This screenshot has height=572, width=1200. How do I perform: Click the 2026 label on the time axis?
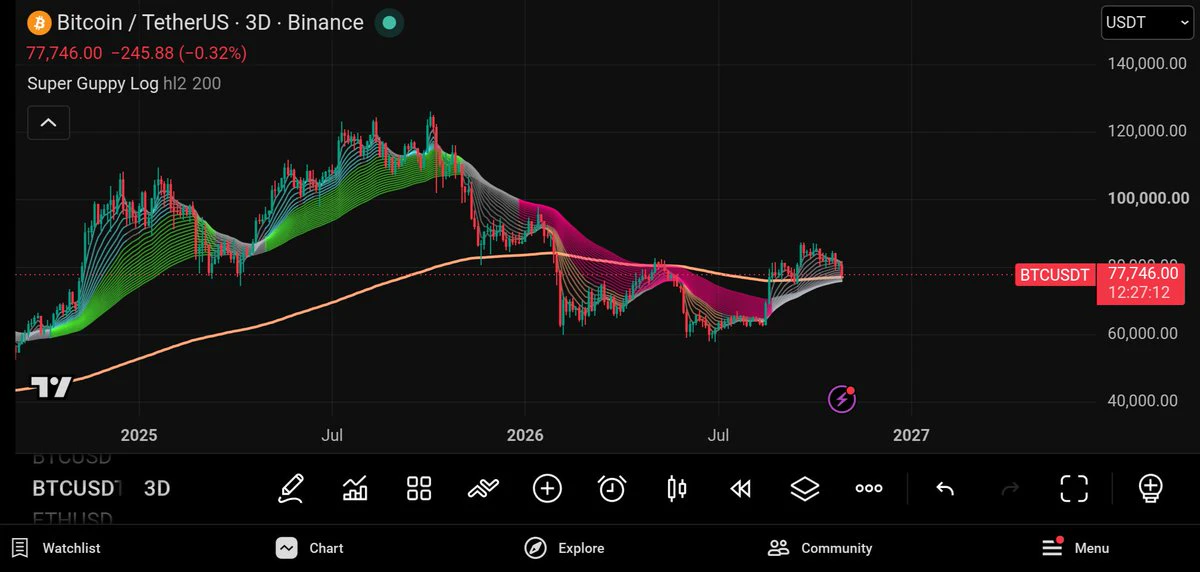tap(525, 435)
